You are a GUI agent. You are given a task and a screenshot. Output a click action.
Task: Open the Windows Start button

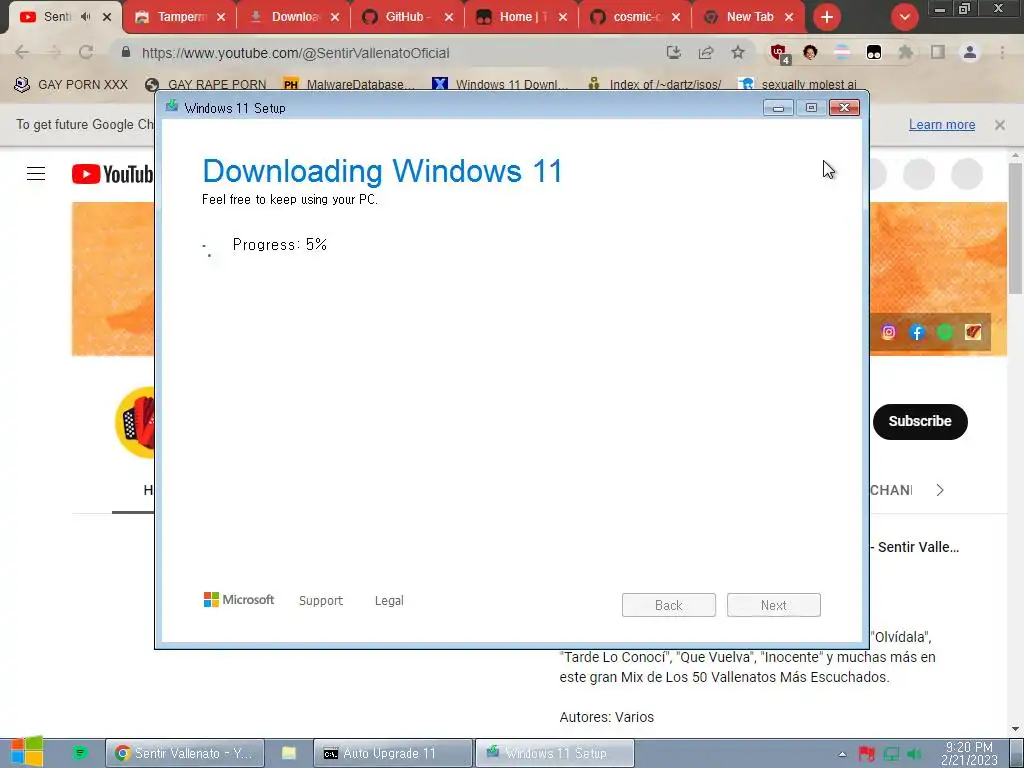27,752
